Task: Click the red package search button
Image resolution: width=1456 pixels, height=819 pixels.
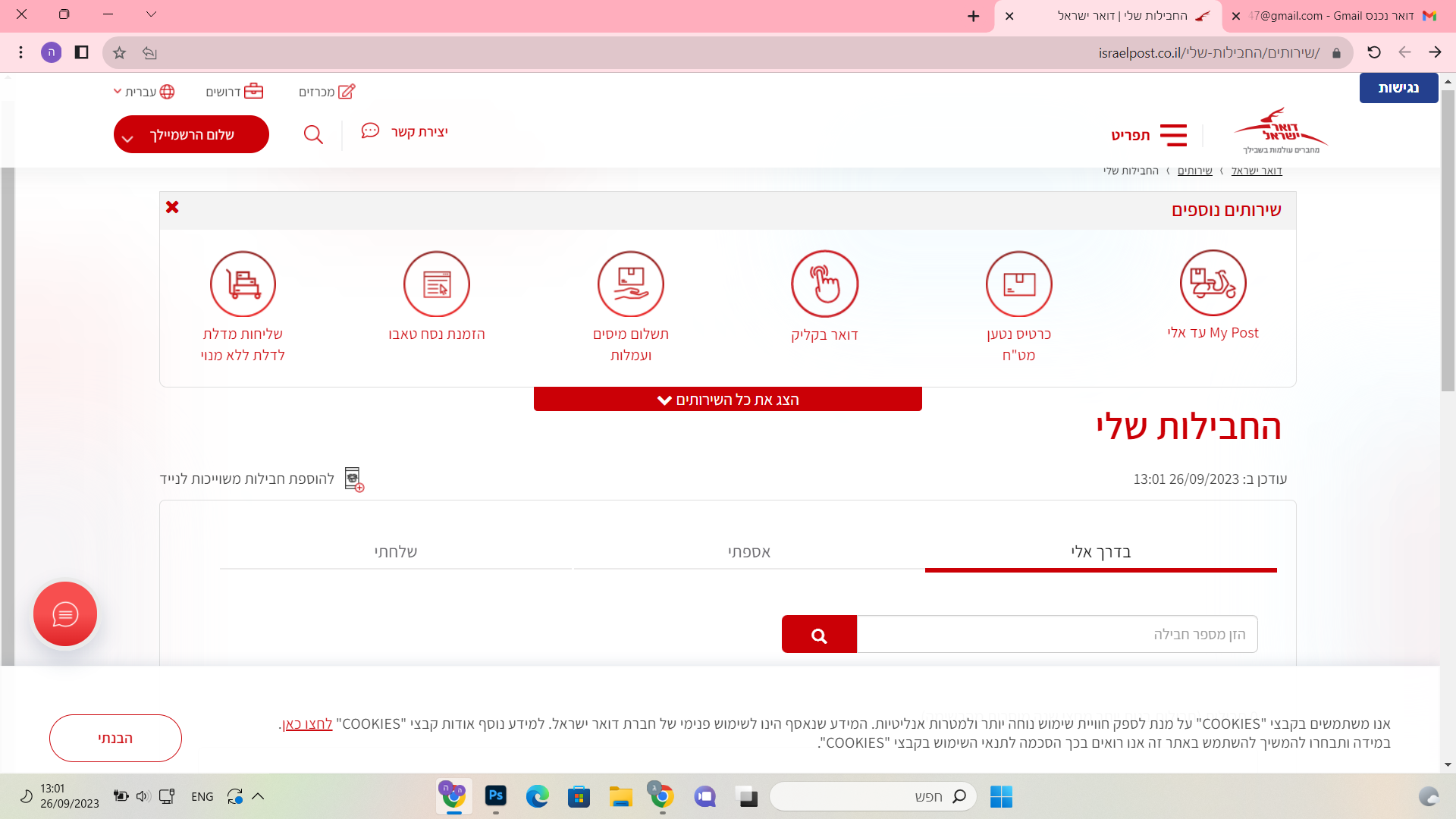Action: pos(819,635)
